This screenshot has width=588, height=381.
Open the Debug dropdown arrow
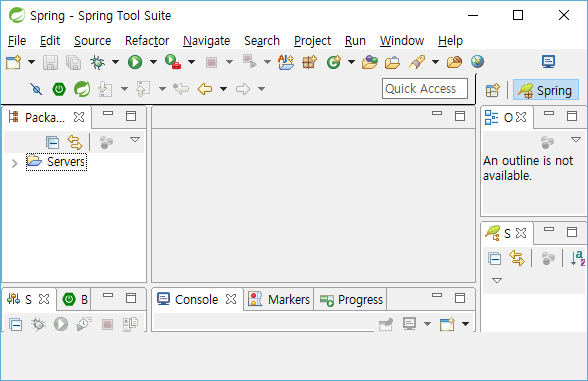point(116,62)
